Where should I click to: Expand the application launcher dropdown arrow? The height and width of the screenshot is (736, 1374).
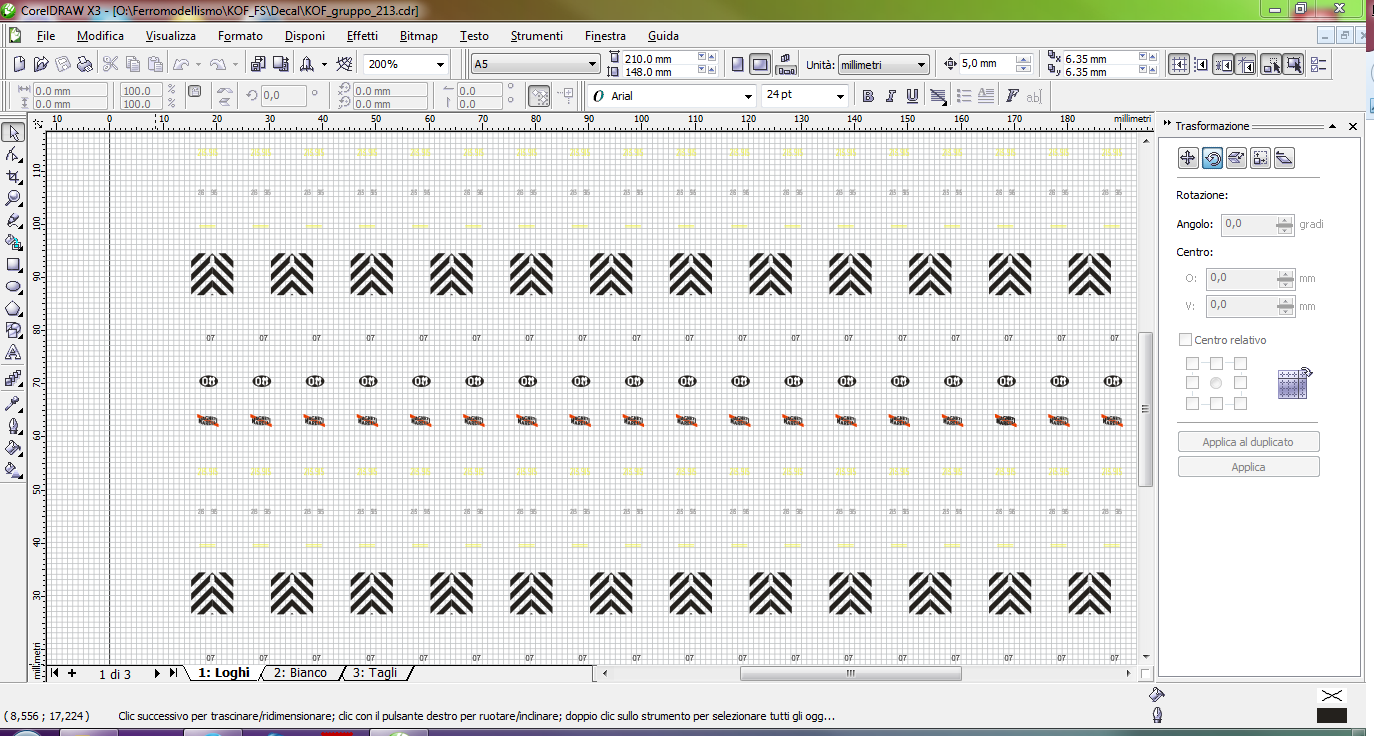tap(324, 64)
